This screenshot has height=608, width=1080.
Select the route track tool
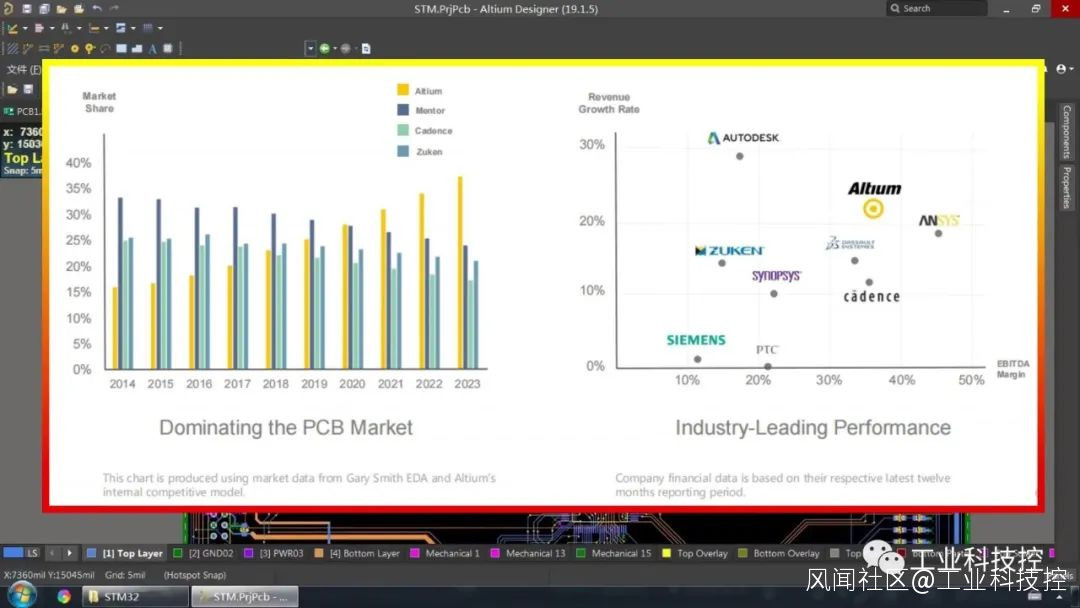point(28,48)
